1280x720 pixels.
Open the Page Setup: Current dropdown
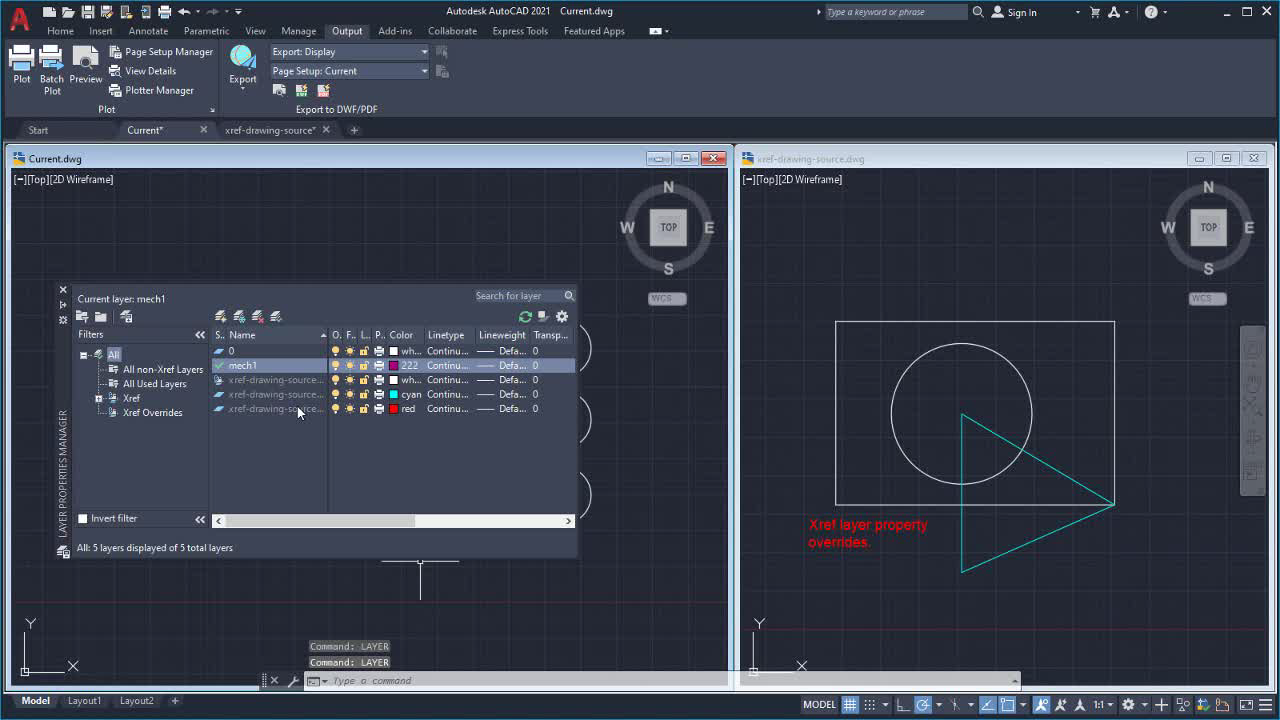click(x=349, y=71)
